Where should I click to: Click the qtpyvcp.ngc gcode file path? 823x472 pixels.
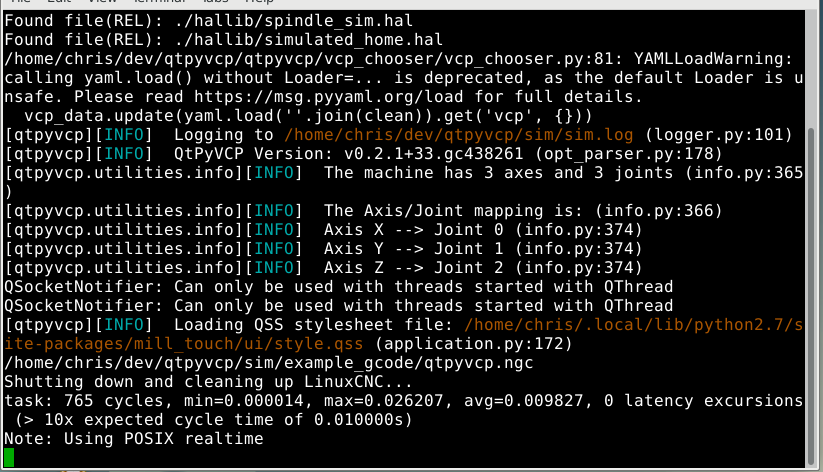(269, 363)
